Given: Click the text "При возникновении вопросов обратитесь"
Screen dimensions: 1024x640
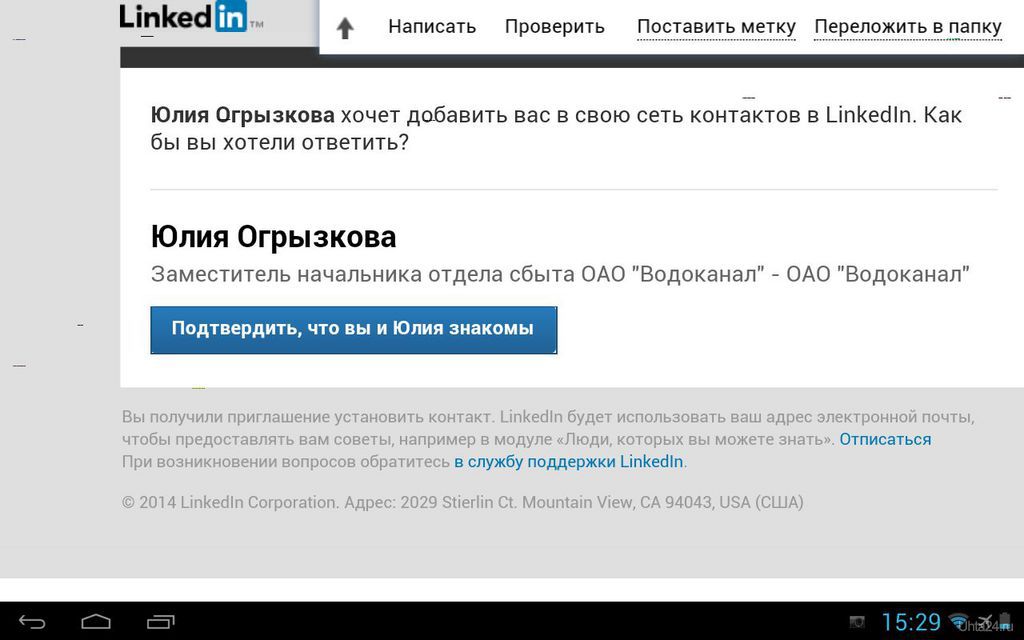Looking at the screenshot, I should coord(286,462).
